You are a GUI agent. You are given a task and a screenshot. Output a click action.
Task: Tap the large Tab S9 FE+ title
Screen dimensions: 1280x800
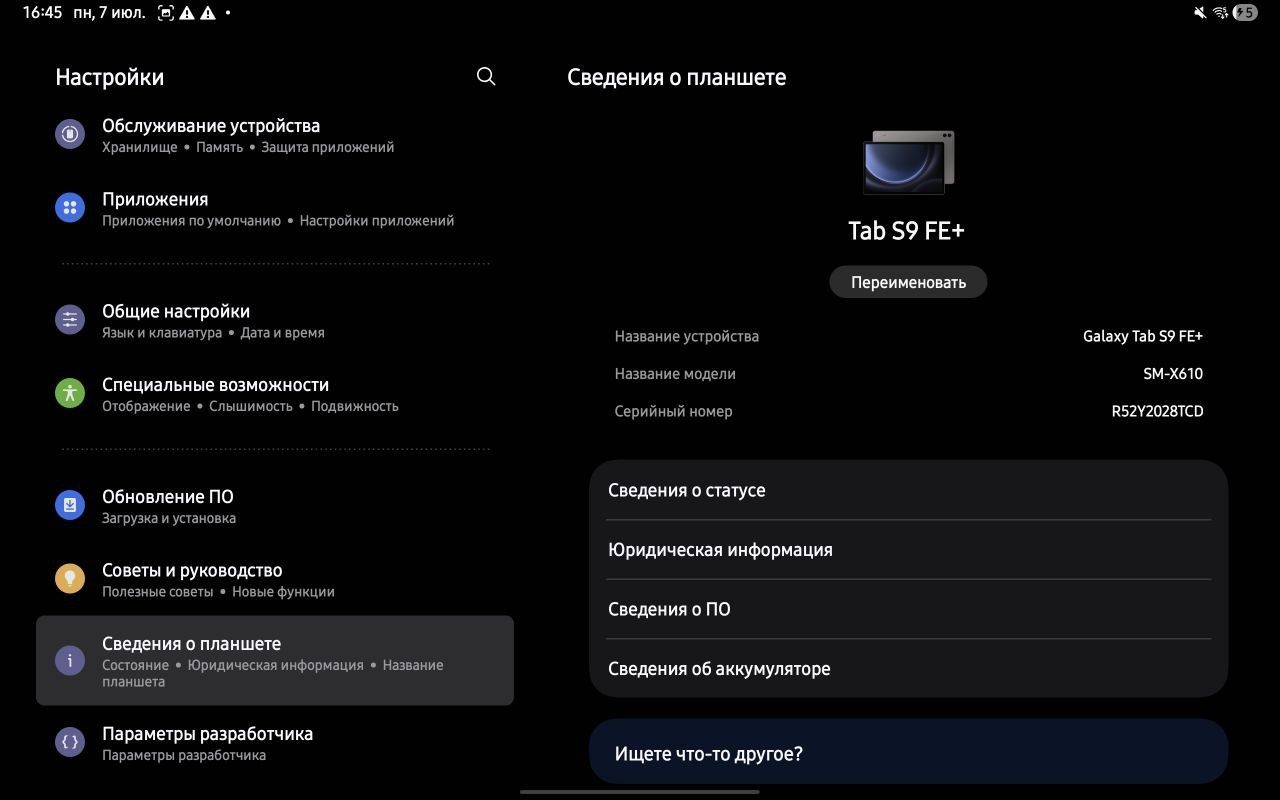[907, 230]
